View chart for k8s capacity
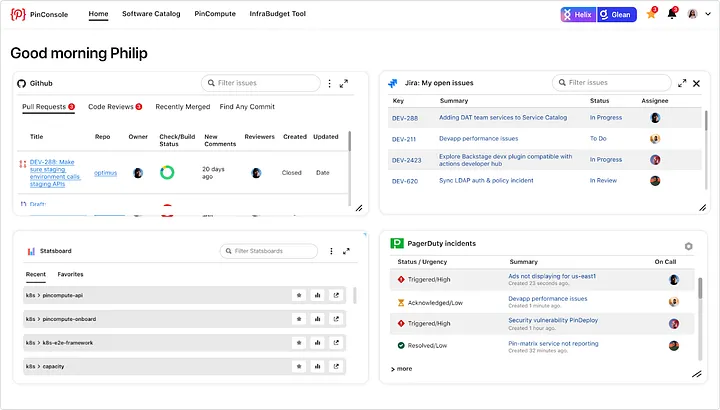This screenshot has width=720, height=410. (x=317, y=366)
